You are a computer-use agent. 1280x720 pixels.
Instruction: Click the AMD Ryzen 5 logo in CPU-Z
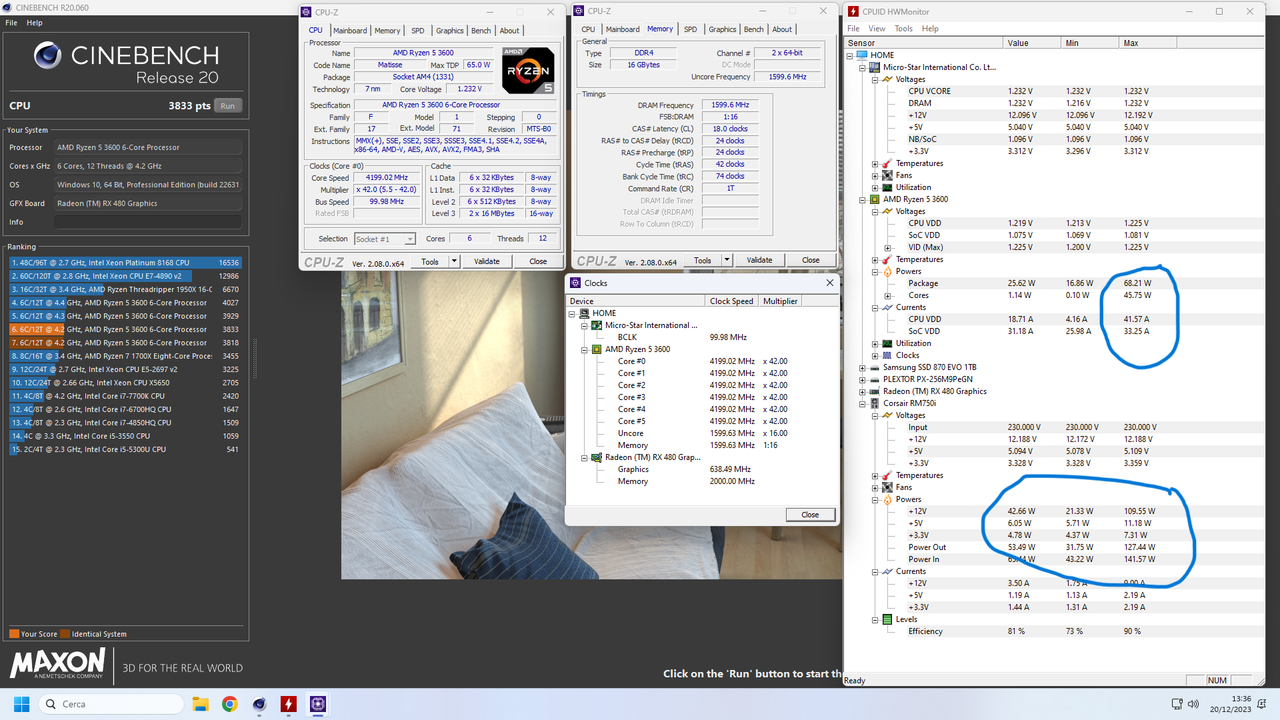pos(528,71)
